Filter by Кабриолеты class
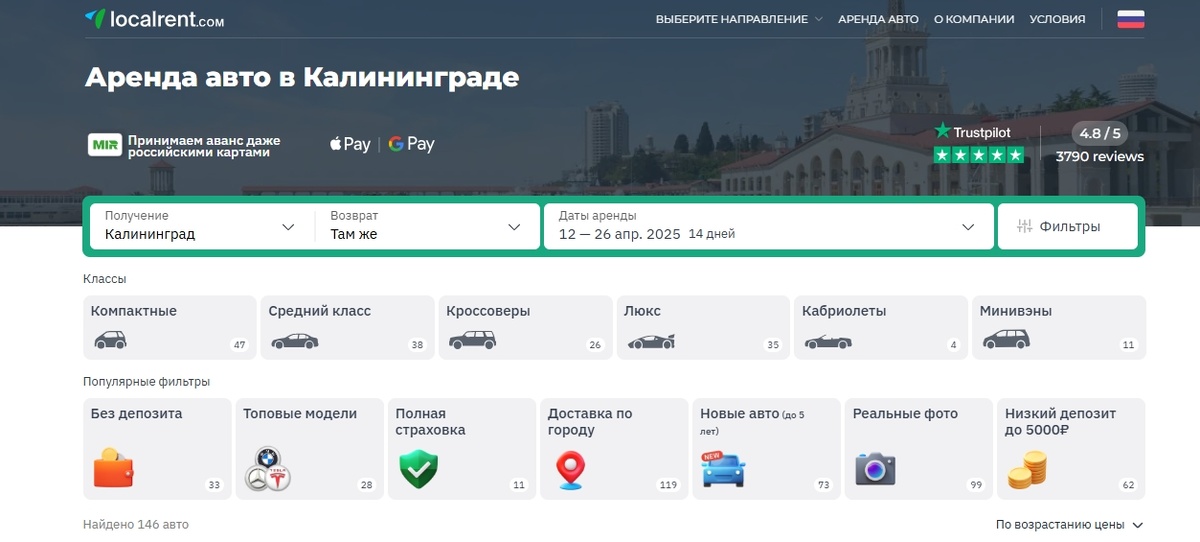 [x=881, y=327]
